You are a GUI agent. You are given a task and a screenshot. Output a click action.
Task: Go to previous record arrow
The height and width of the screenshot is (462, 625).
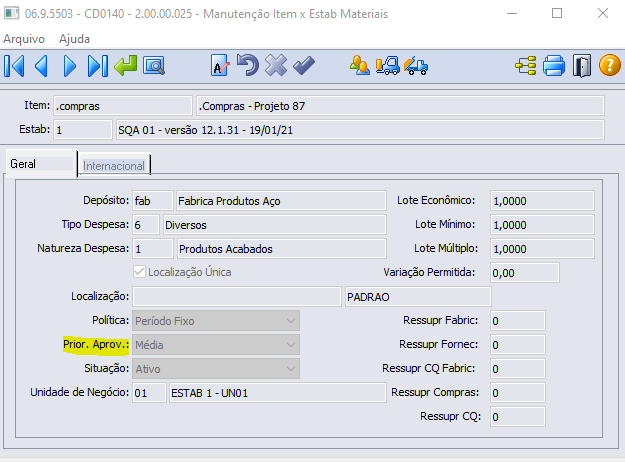[41, 66]
